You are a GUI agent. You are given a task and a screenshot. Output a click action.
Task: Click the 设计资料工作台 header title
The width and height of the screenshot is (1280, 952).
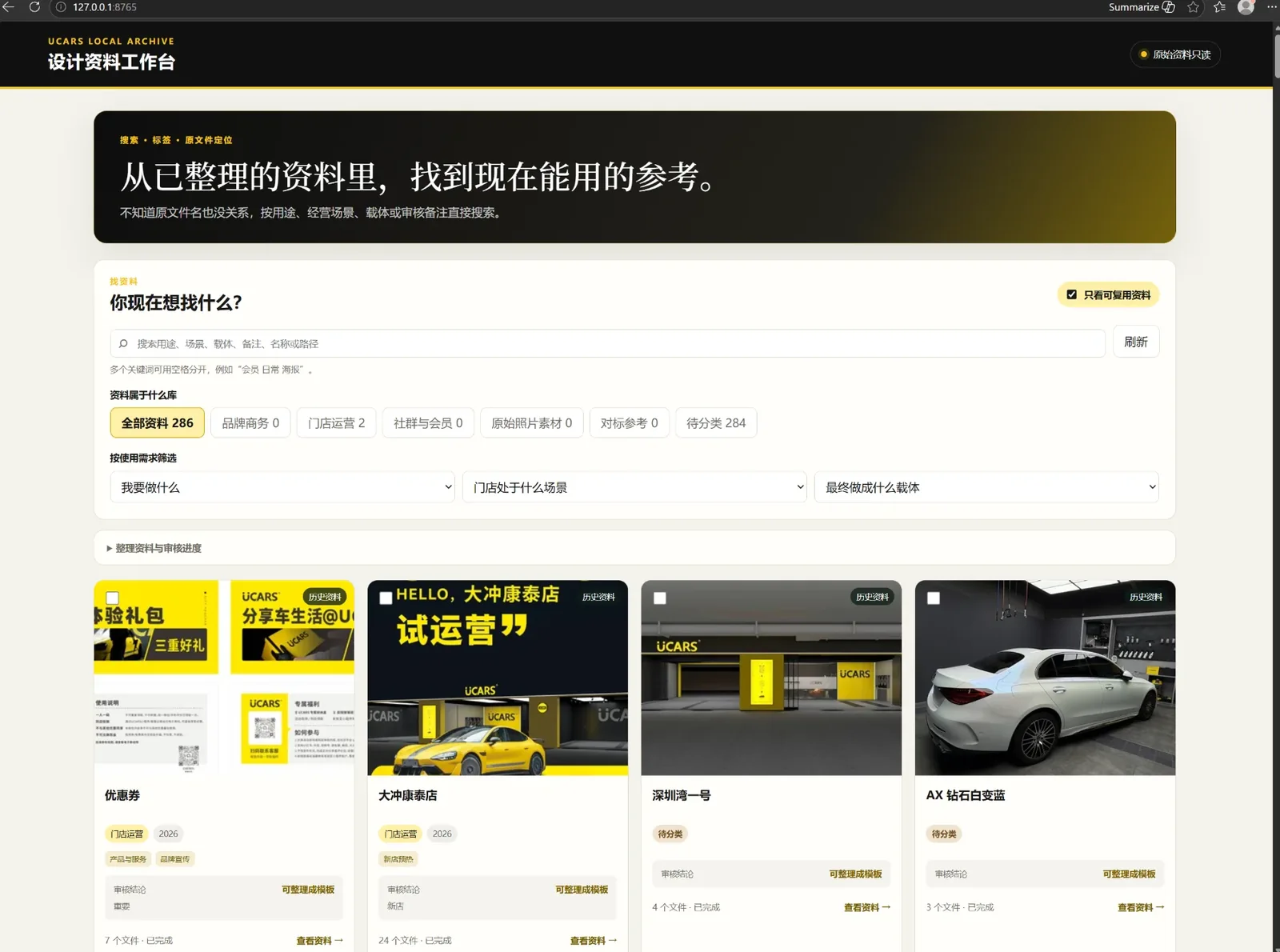[x=111, y=62]
